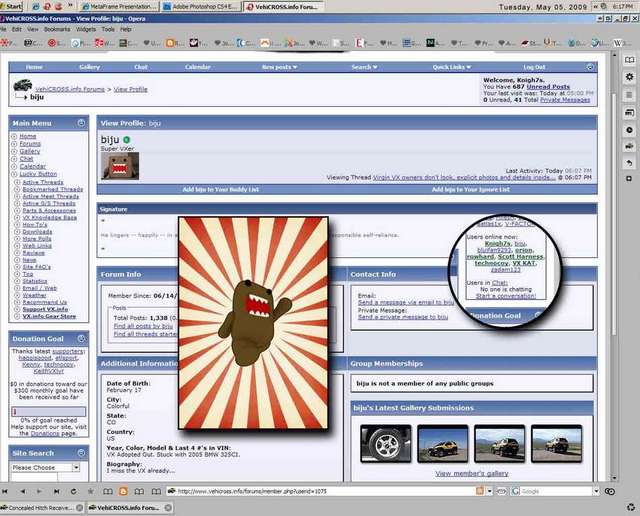Click Gallery in the top navbar

[90, 67]
